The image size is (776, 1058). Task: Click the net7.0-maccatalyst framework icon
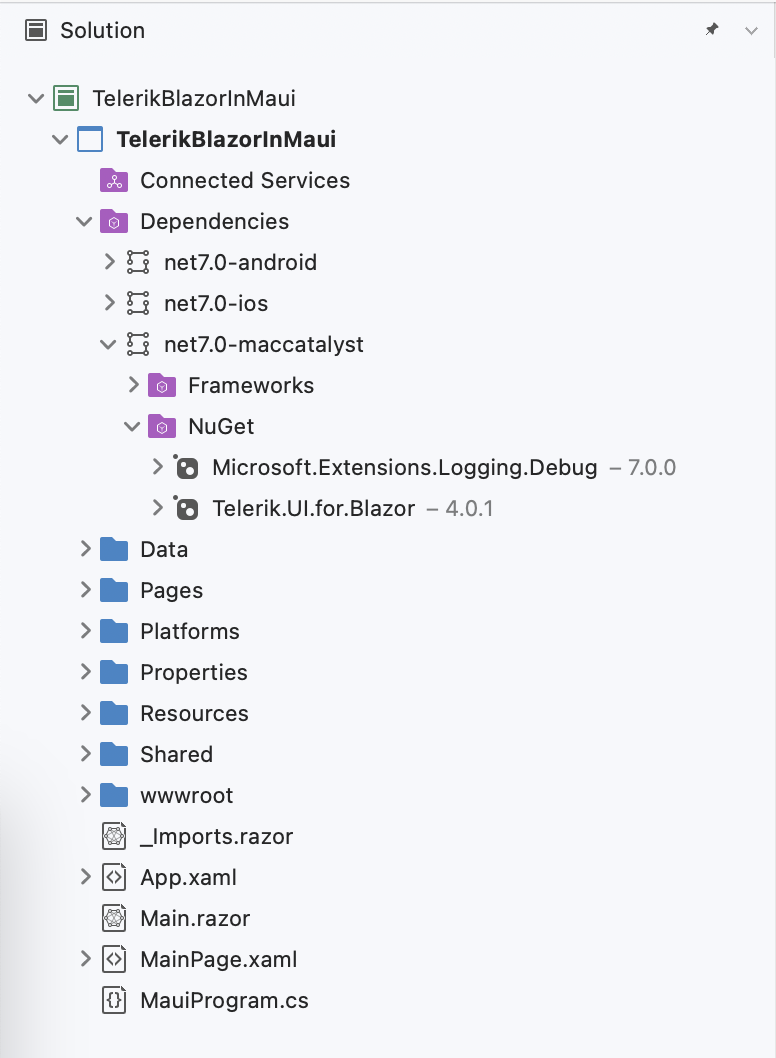point(138,345)
